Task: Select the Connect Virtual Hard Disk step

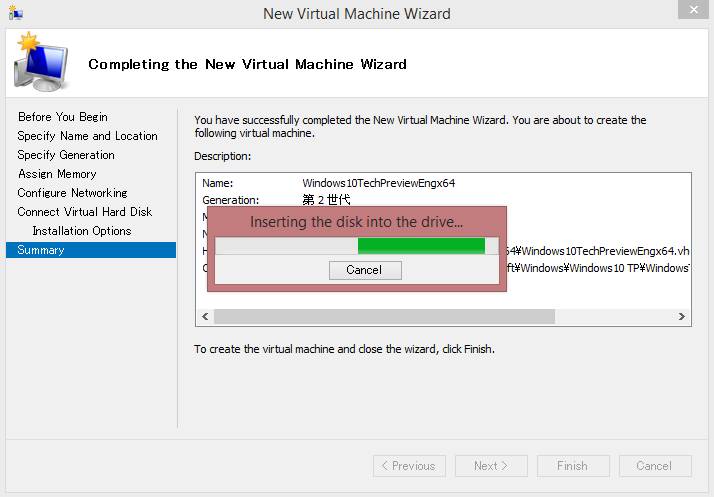Action: 85,212
